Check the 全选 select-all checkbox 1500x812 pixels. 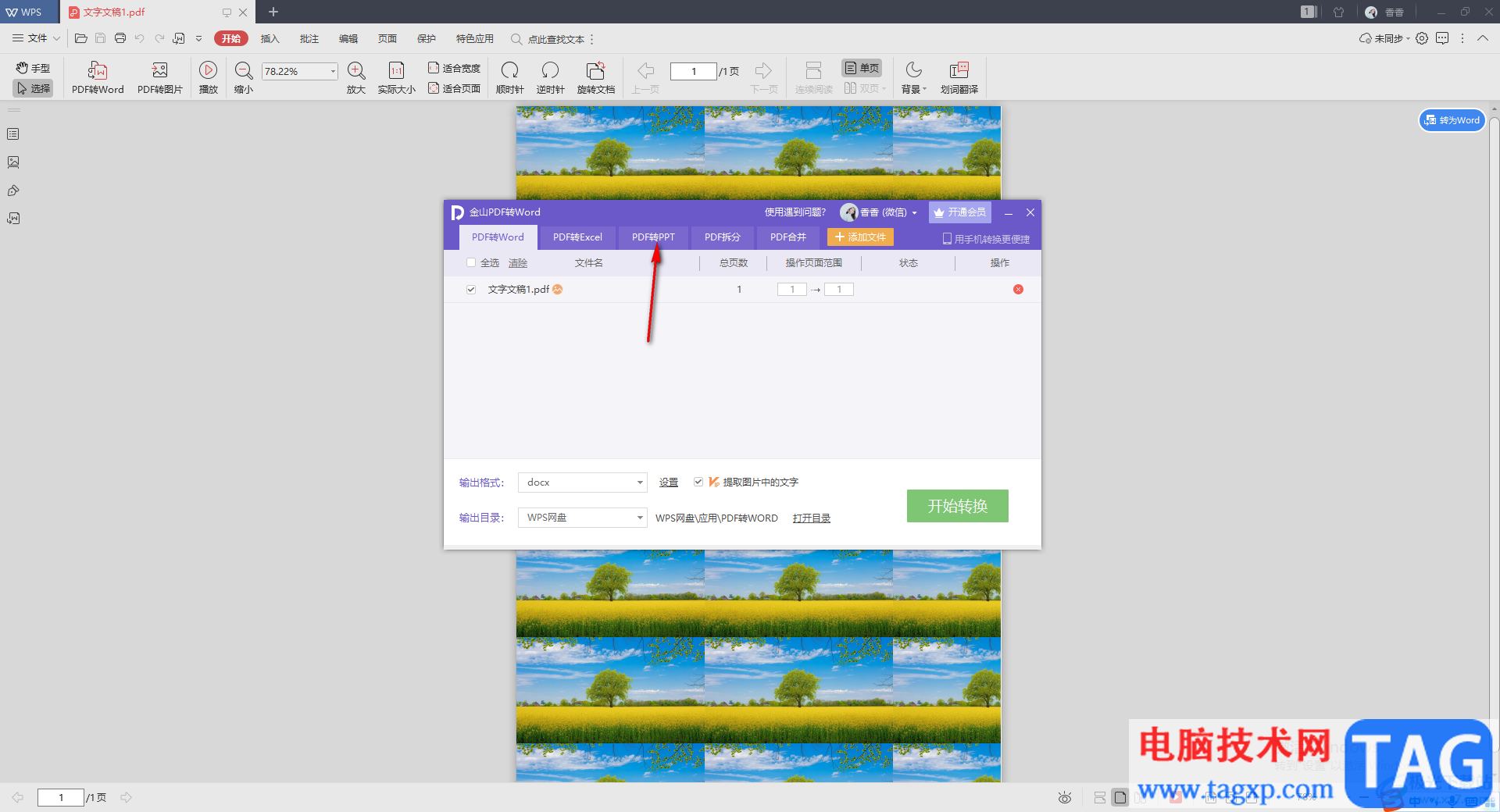(x=471, y=263)
